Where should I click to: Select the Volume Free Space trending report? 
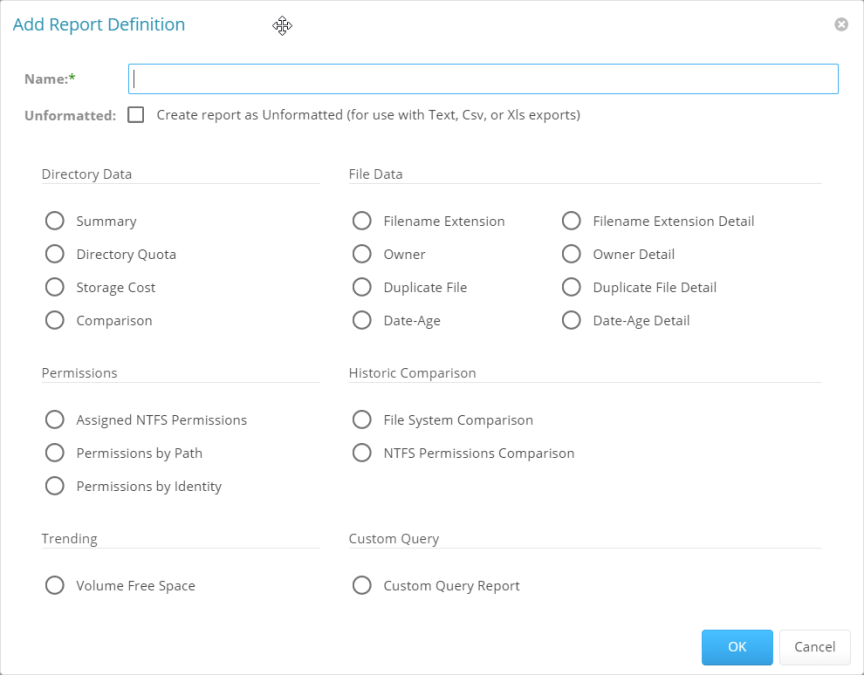click(x=55, y=585)
